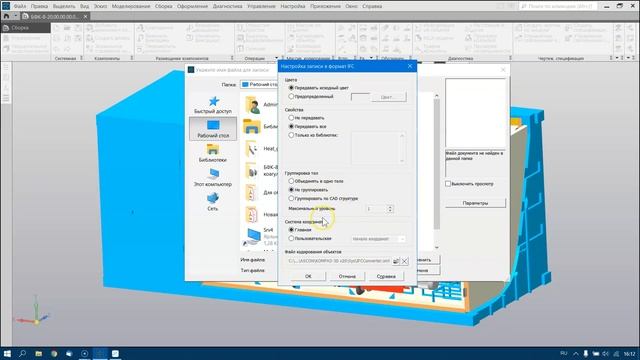
Task: Open the 'Диагностика' menu
Action: 227,6
